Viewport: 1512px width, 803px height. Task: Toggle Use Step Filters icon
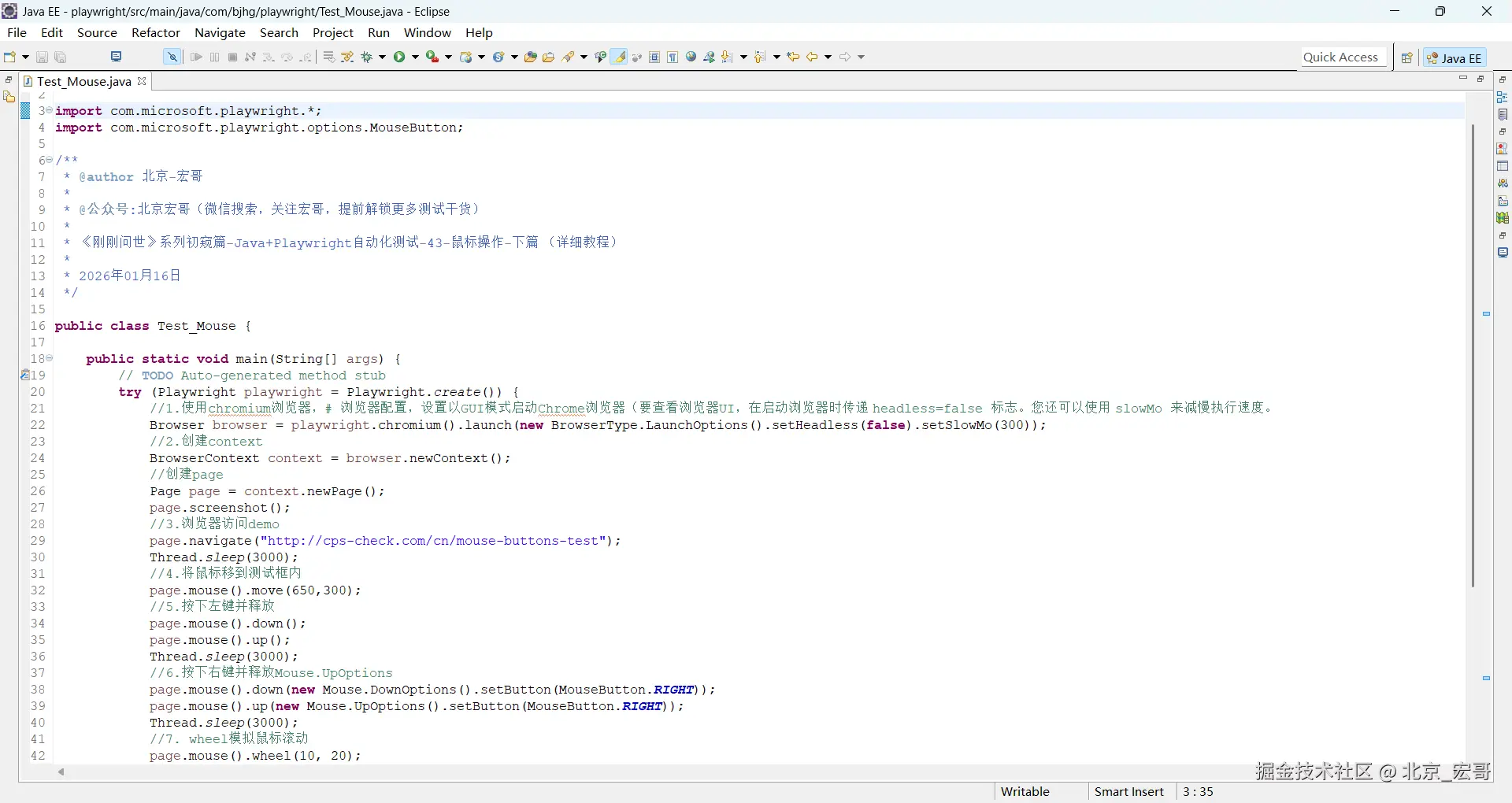tap(347, 57)
